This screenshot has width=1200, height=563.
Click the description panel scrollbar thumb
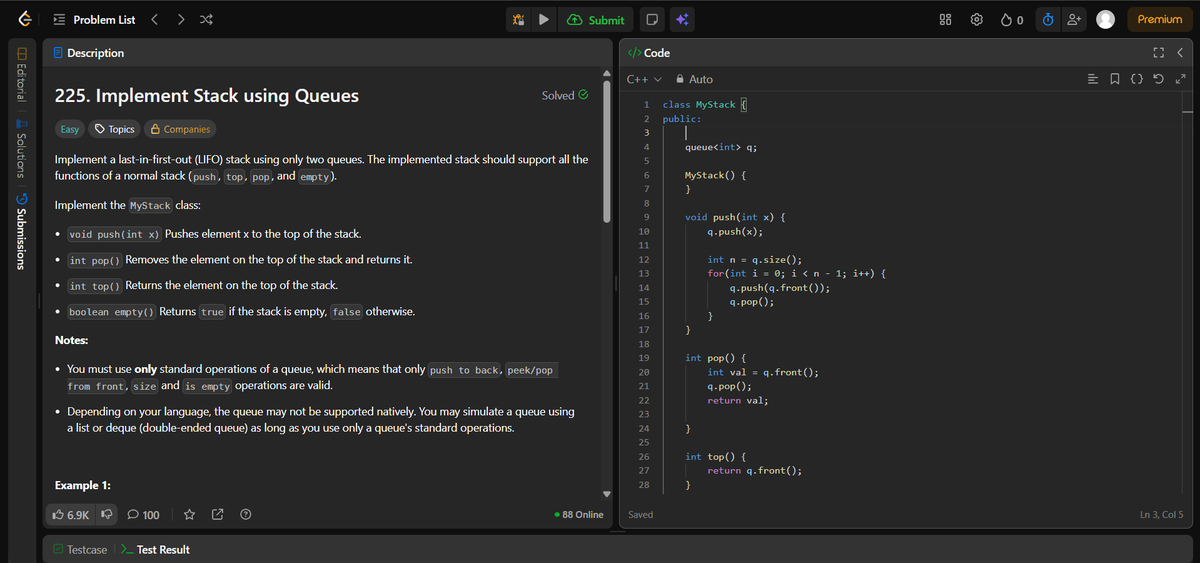606,150
